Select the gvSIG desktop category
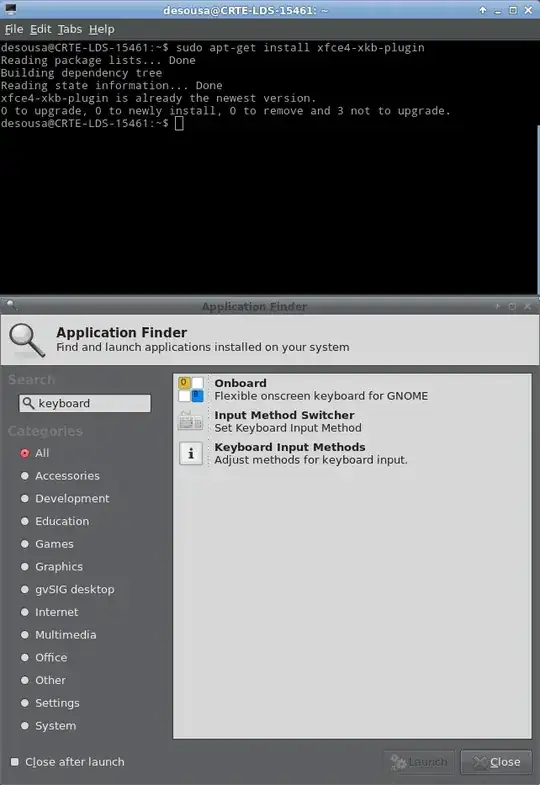Screen dimensions: 540x785 click(x=67, y=589)
